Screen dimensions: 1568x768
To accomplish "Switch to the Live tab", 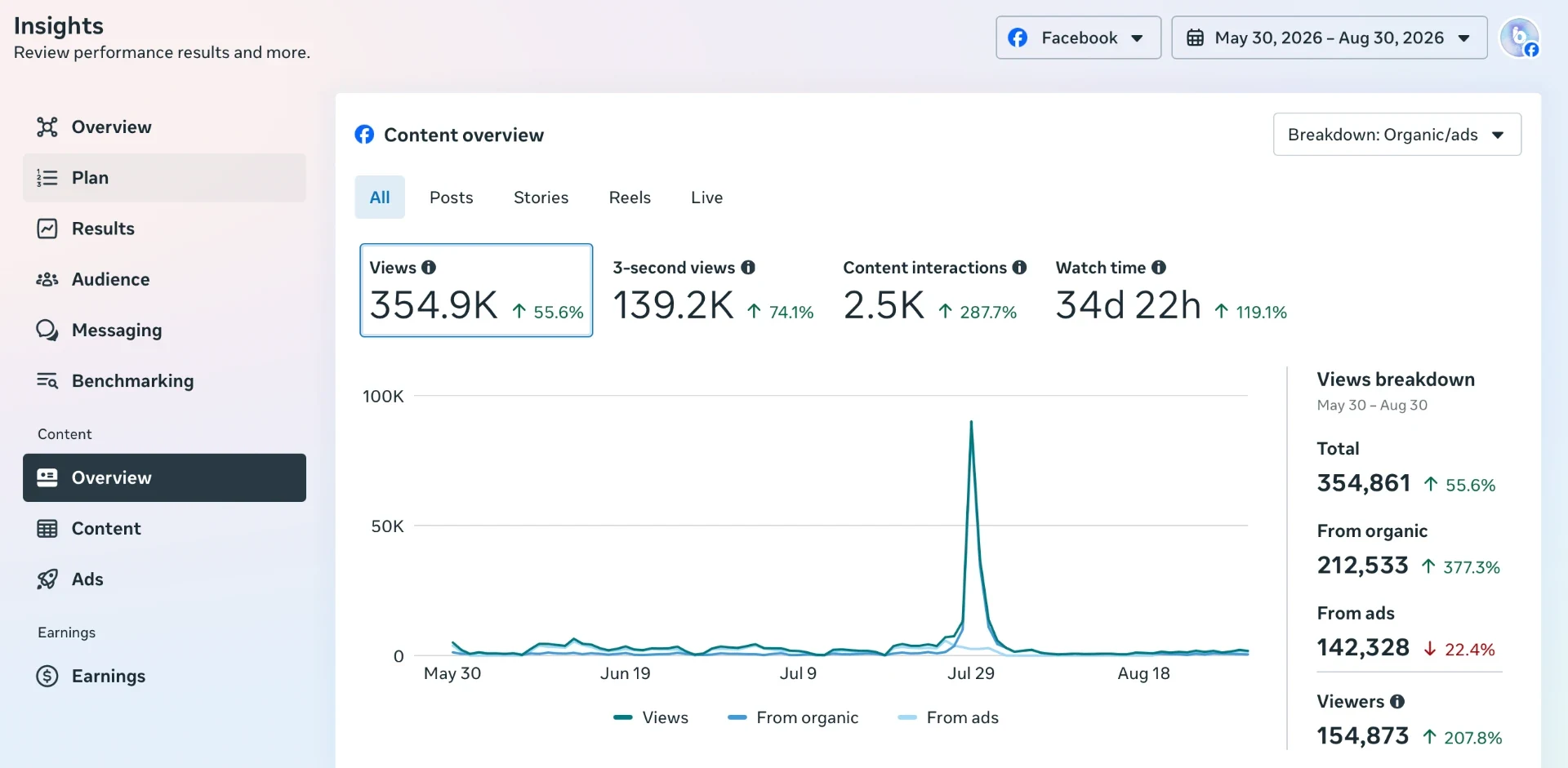I will pos(706,198).
